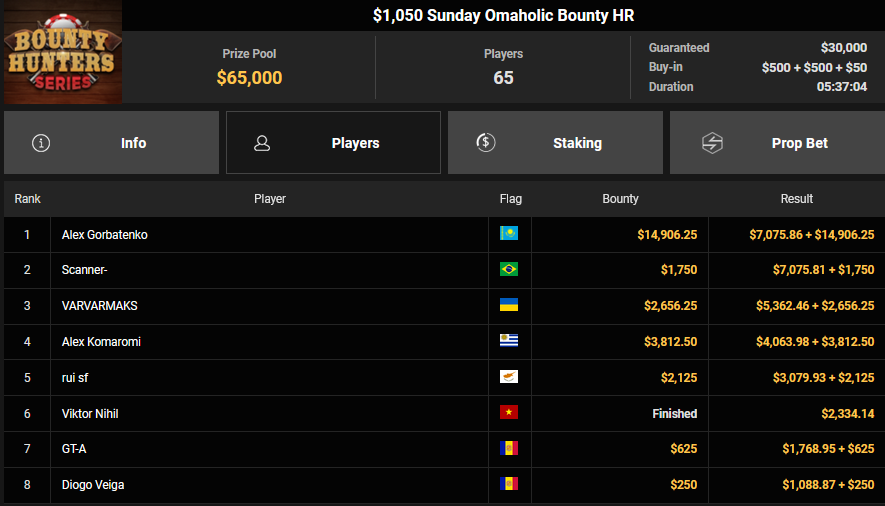Click Alex Komaromi's Uruguay flag
This screenshot has height=506, width=885.
coord(509,341)
